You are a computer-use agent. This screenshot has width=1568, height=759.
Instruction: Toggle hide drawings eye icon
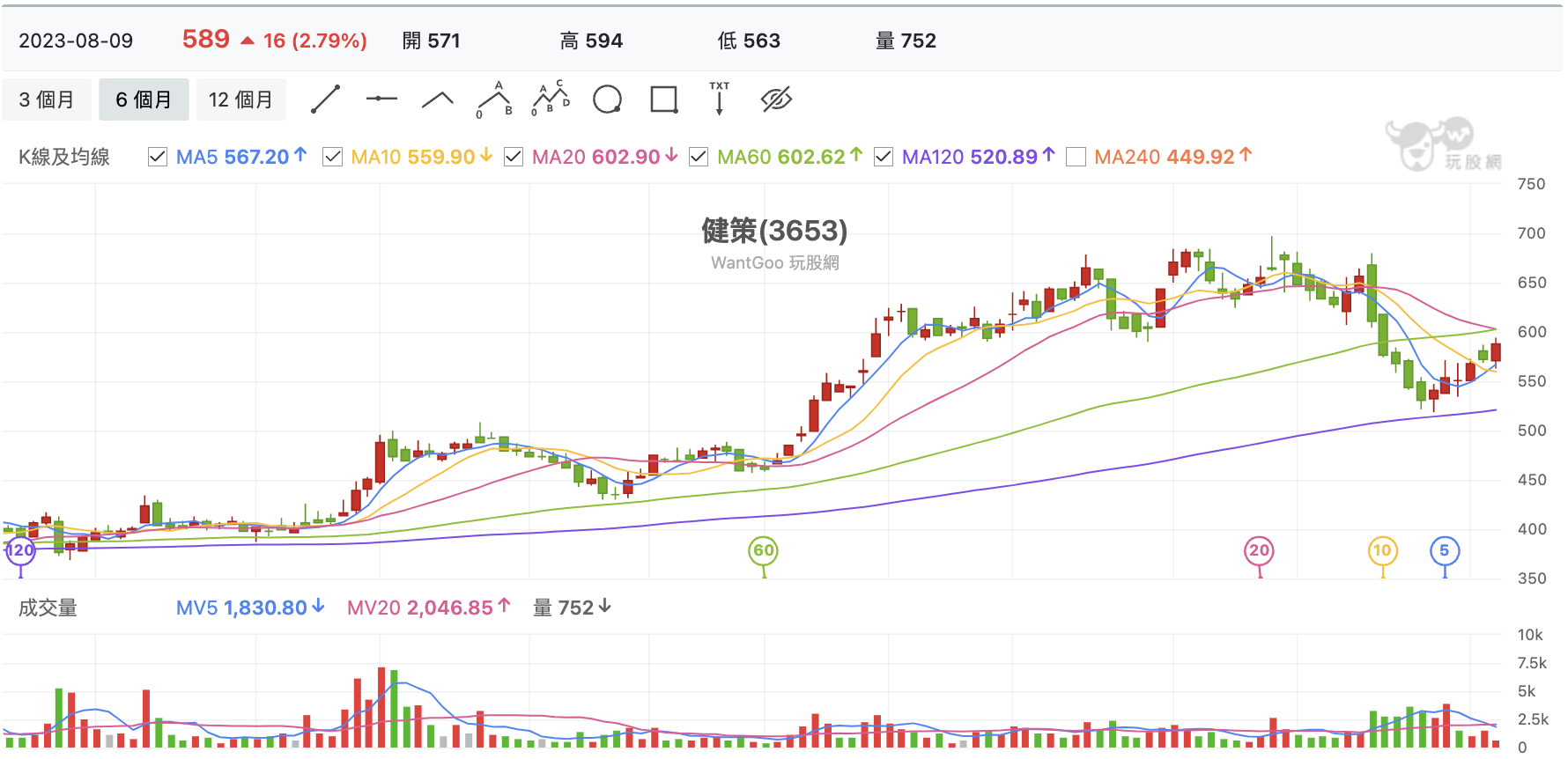(776, 99)
